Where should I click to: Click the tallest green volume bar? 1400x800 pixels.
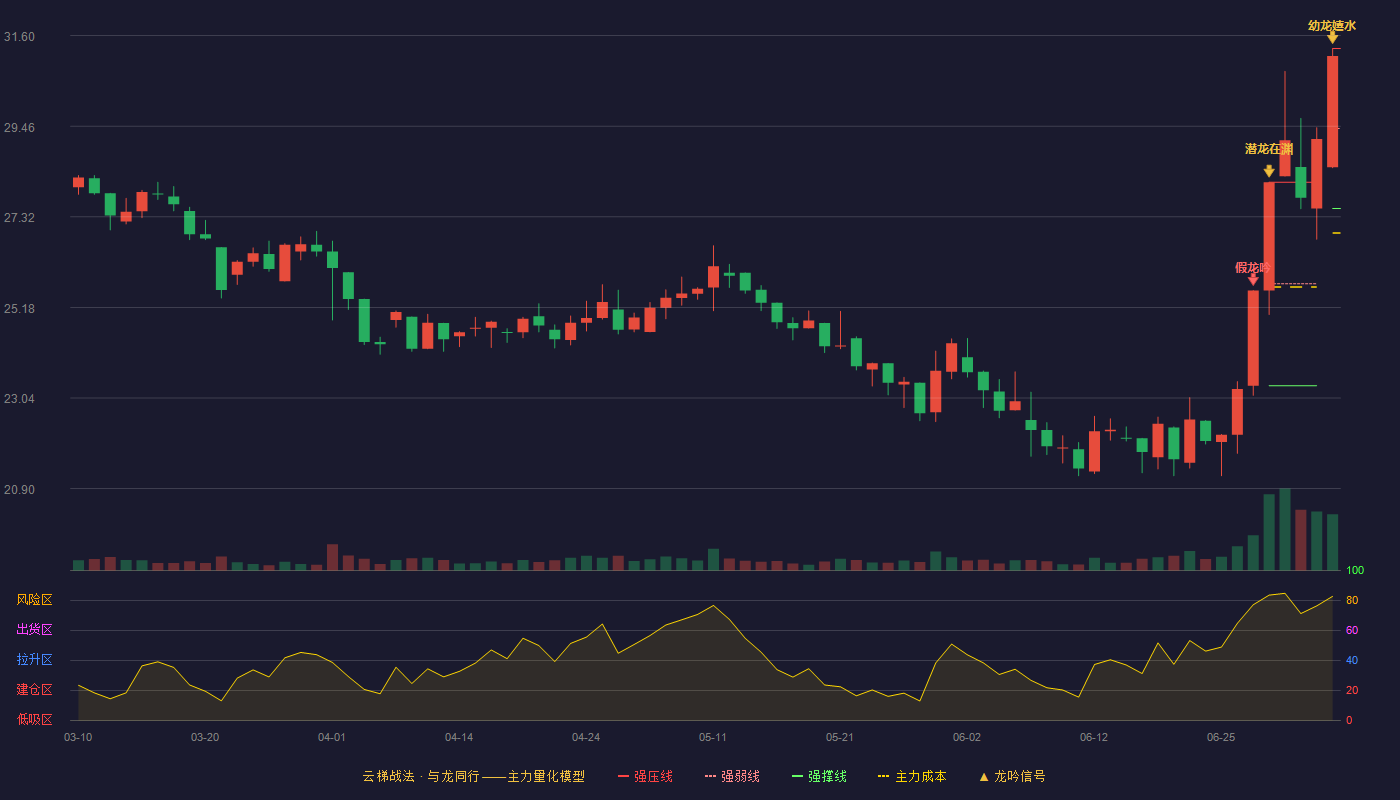click(x=1285, y=529)
